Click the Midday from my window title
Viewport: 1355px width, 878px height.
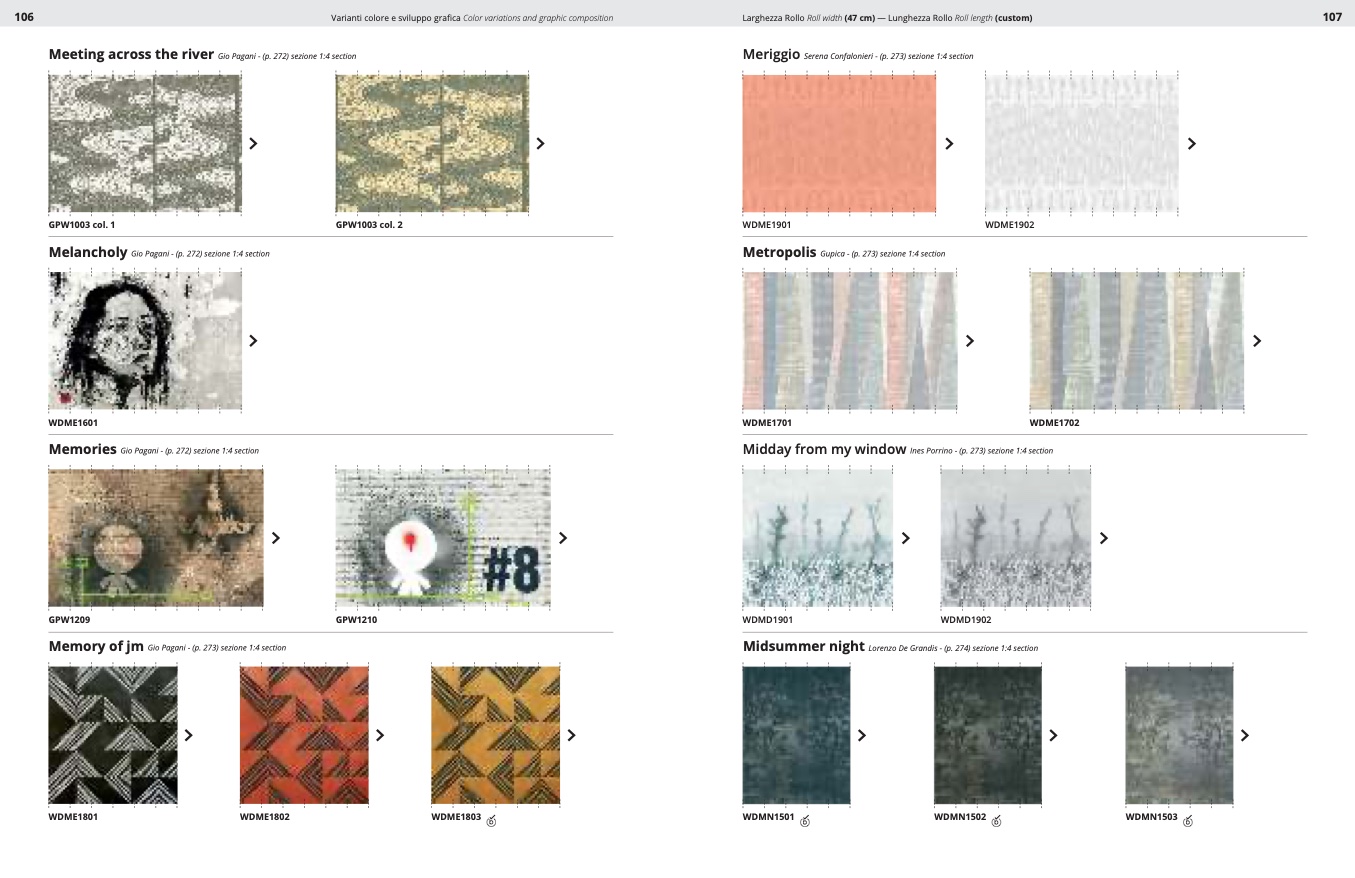[824, 450]
